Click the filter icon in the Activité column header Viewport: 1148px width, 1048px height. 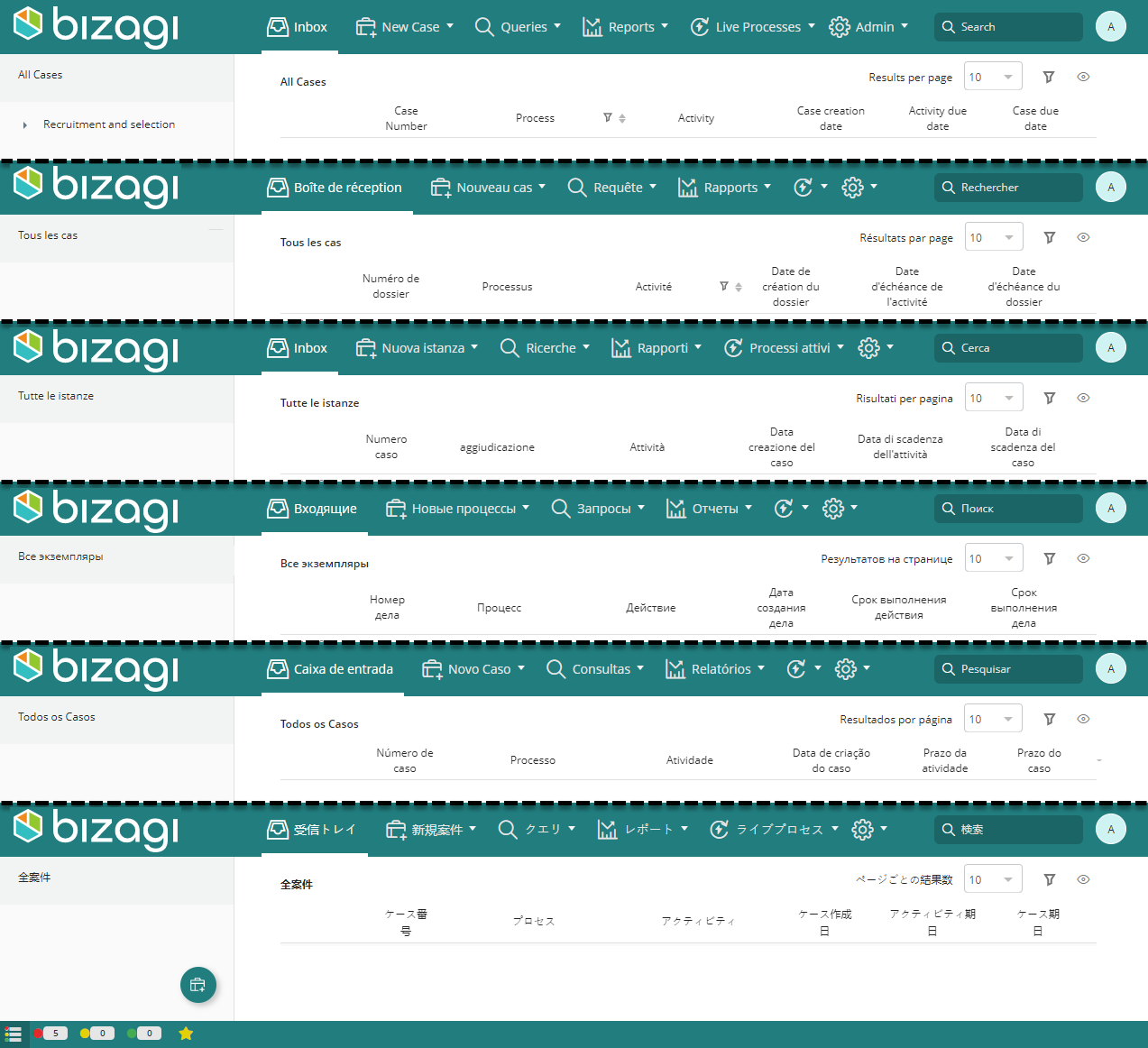[x=724, y=287]
